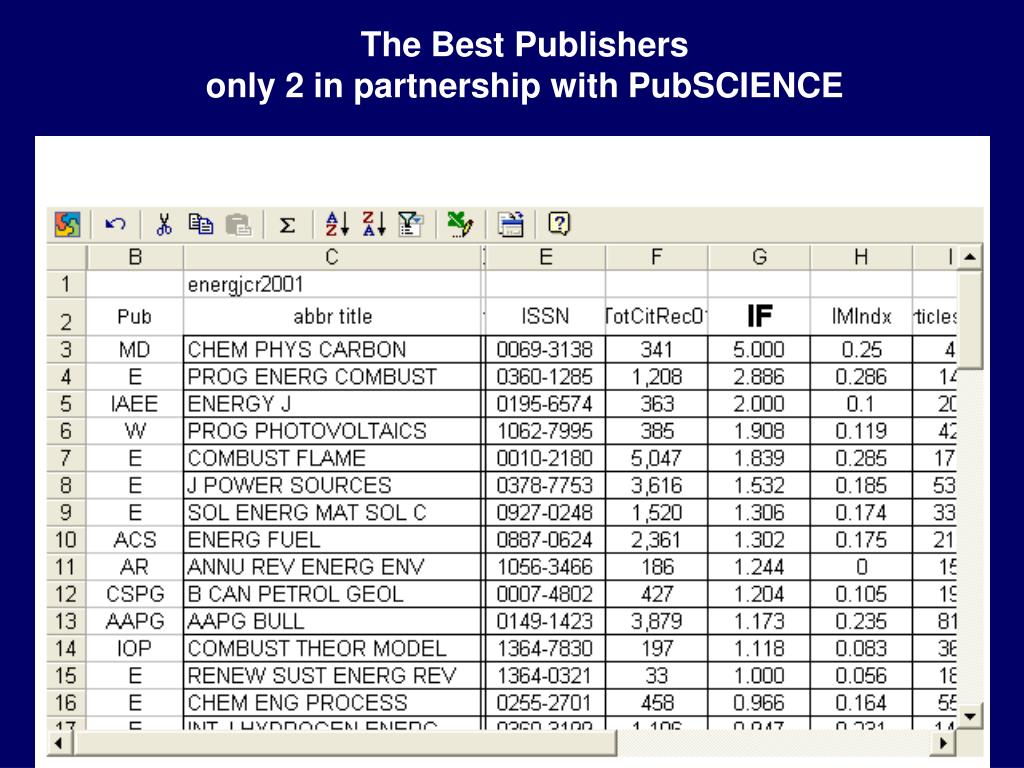Select cell 'CHEM ENG PROCESS'
The image size is (1024, 768).
click(332, 703)
